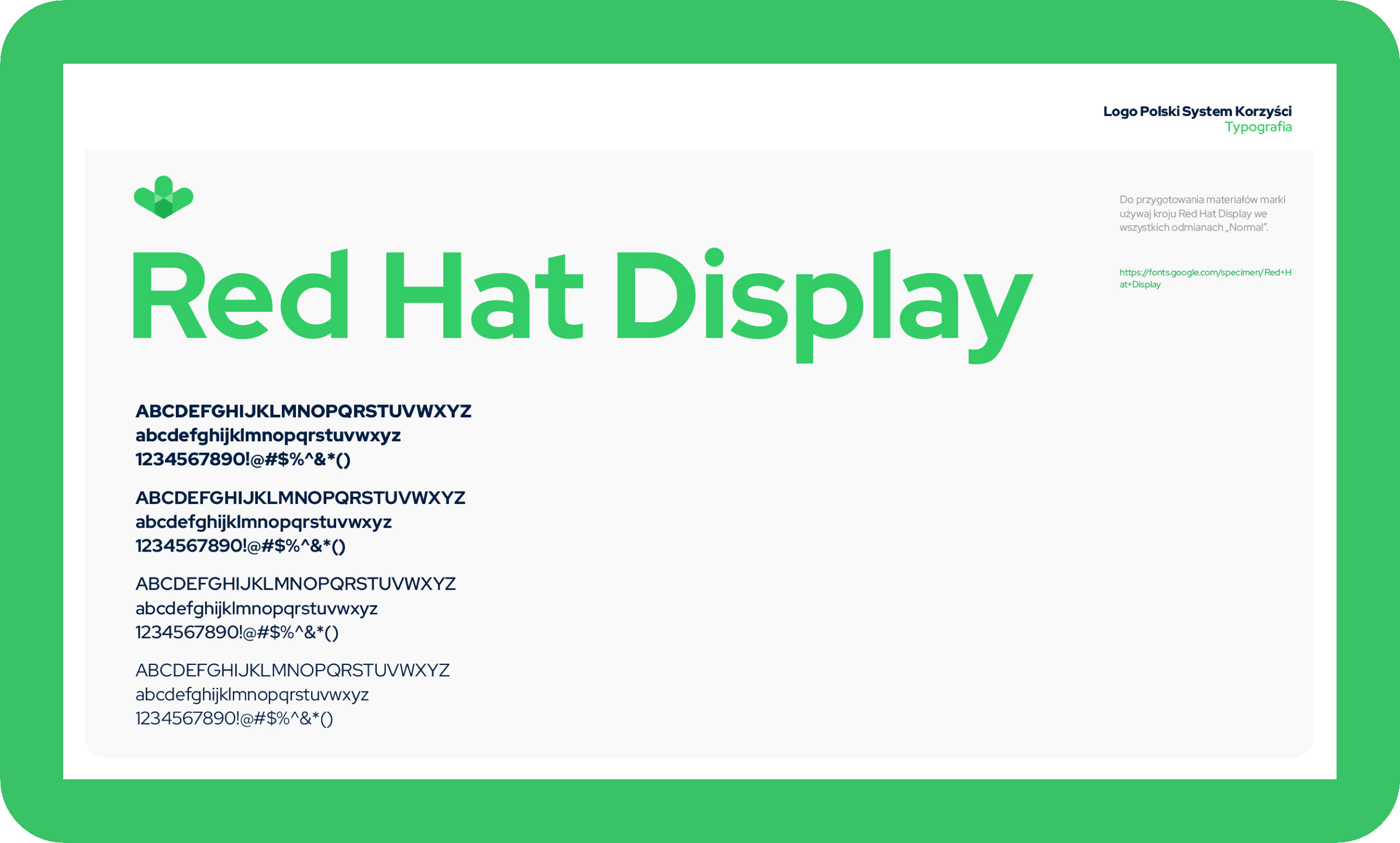The width and height of the screenshot is (1400, 843).
Task: Click the "Logo Polski System Korzyści" title
Action: tap(1197, 111)
